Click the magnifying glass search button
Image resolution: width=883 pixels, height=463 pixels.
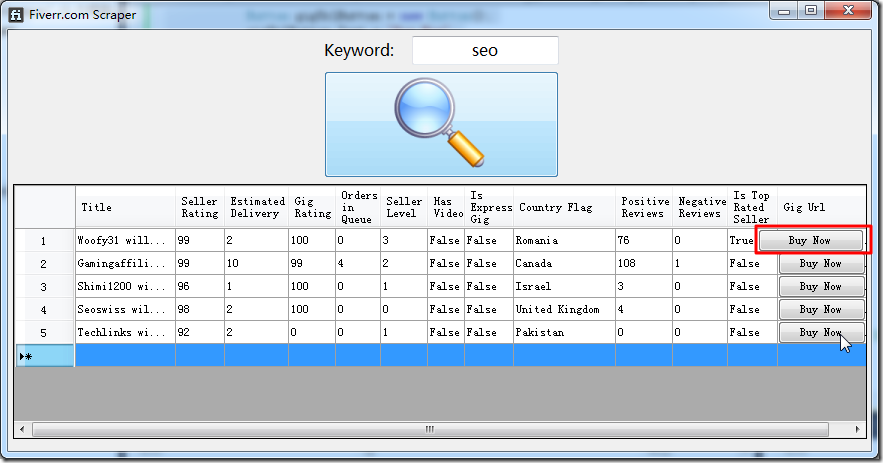pyautogui.click(x=441, y=124)
